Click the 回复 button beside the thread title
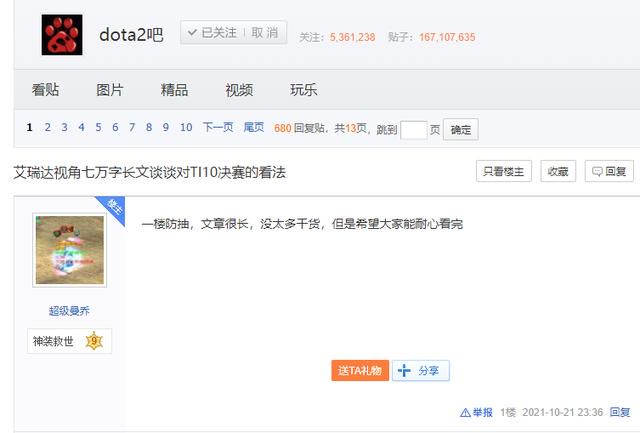The height and width of the screenshot is (433, 640). click(x=609, y=171)
